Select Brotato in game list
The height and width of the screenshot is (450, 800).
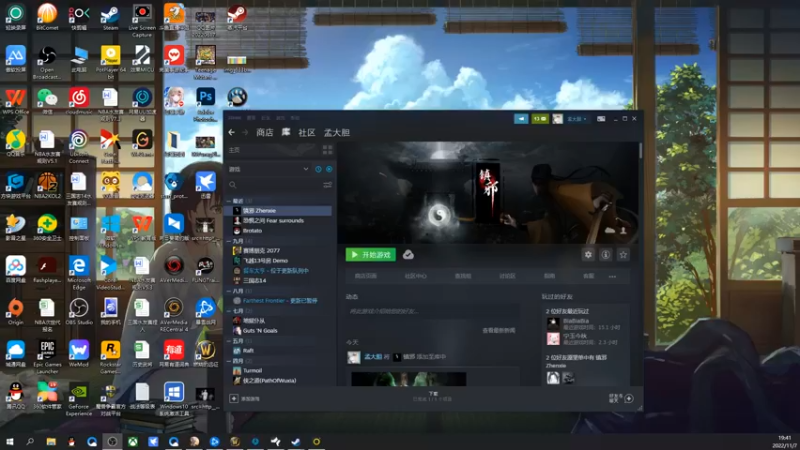tap(252, 231)
